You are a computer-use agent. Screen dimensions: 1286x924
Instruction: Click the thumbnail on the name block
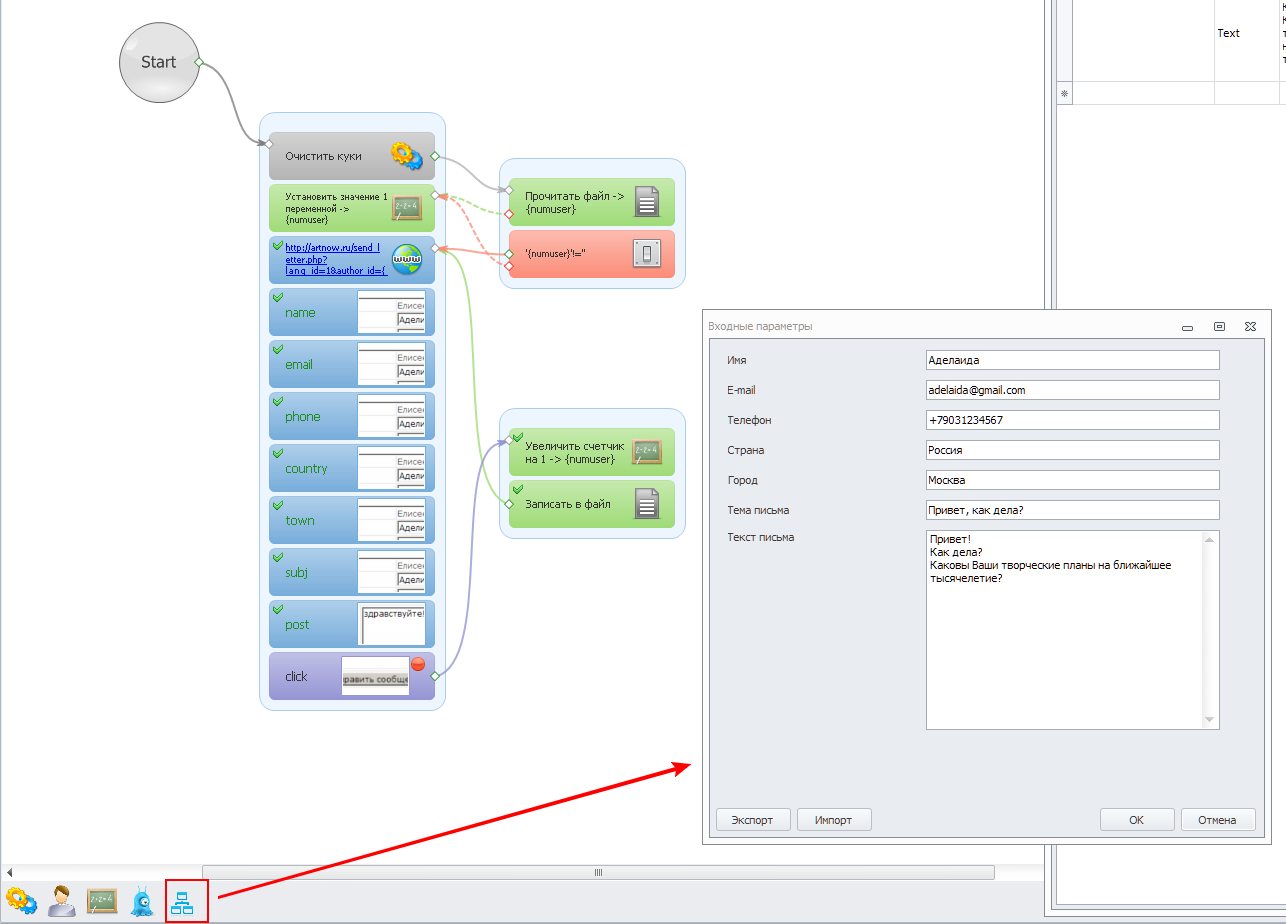[391, 312]
